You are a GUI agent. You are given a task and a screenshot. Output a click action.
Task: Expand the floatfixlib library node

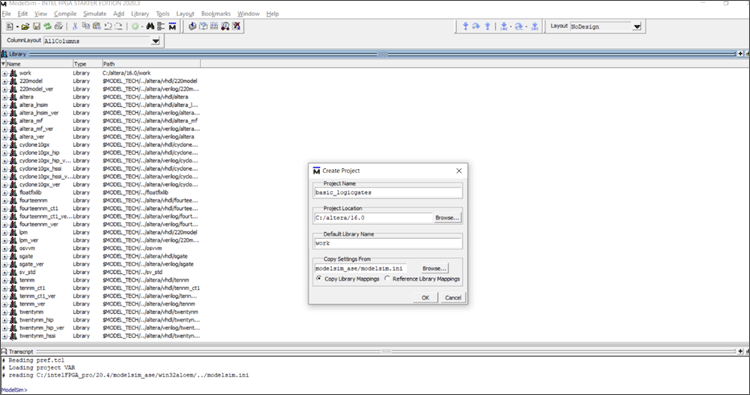5,193
